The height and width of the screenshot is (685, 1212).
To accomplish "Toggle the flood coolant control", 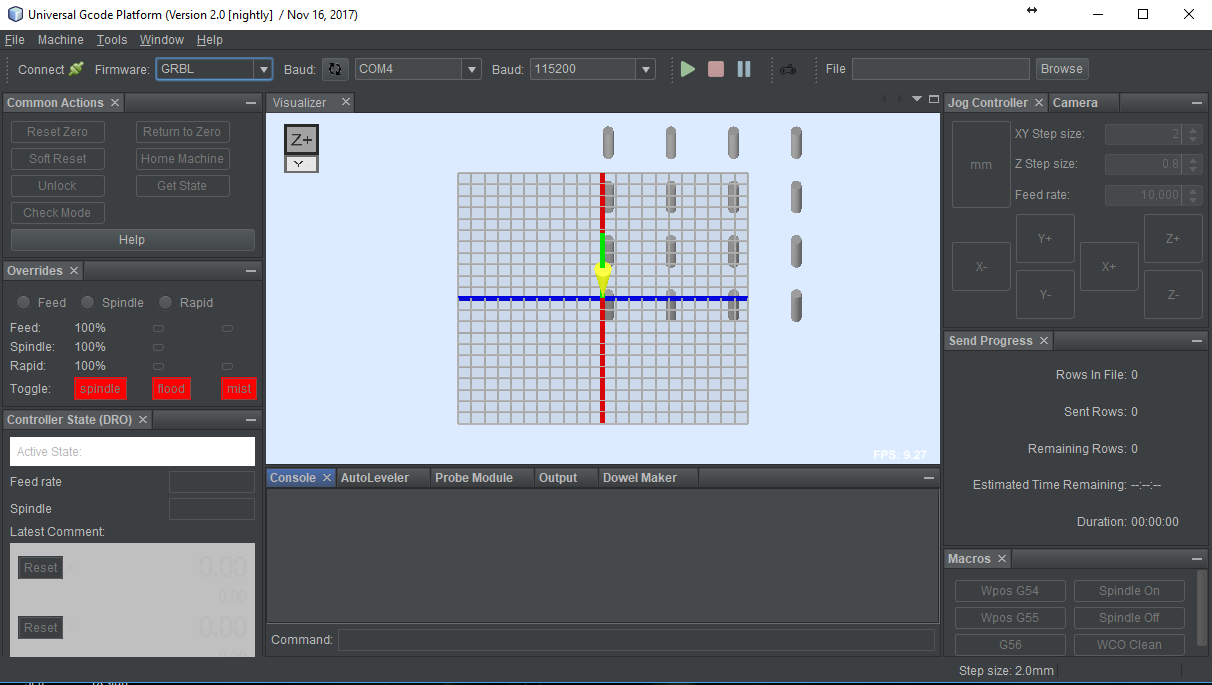I will pyautogui.click(x=171, y=388).
